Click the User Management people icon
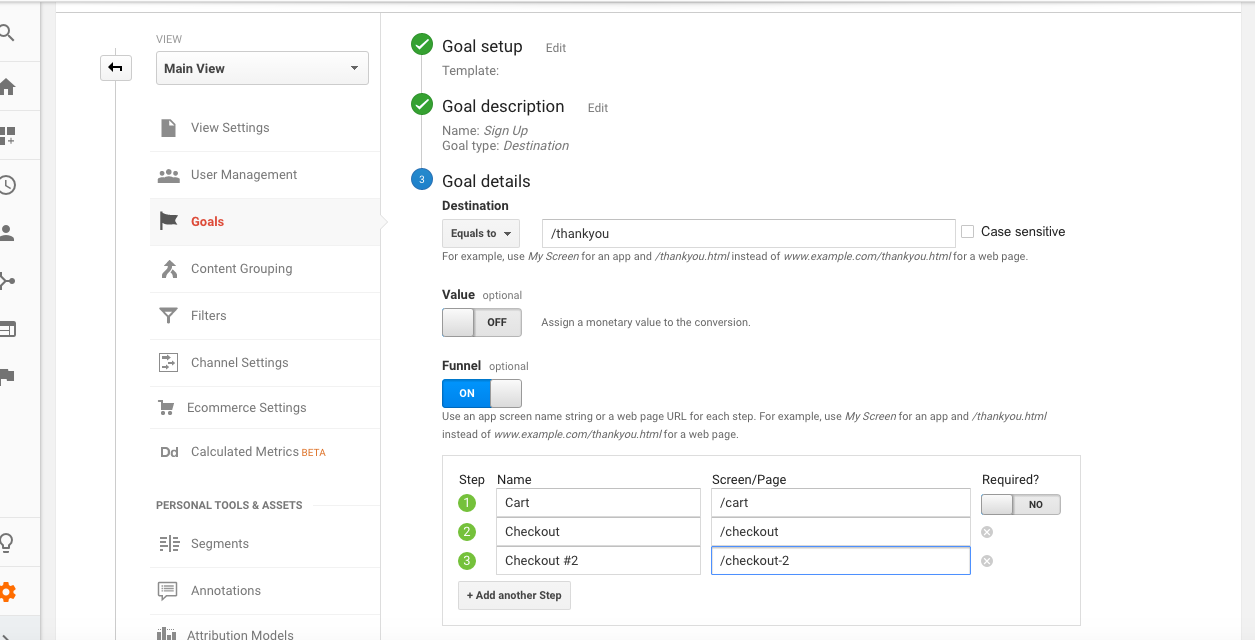Viewport: 1255px width, 640px height. pos(168,175)
